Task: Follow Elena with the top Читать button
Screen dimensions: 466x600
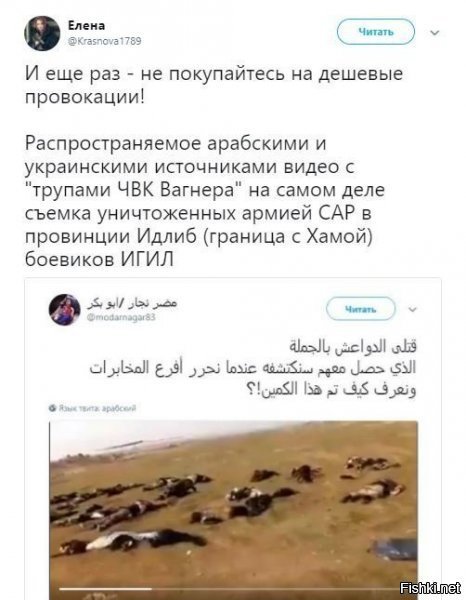Action: pos(376,32)
